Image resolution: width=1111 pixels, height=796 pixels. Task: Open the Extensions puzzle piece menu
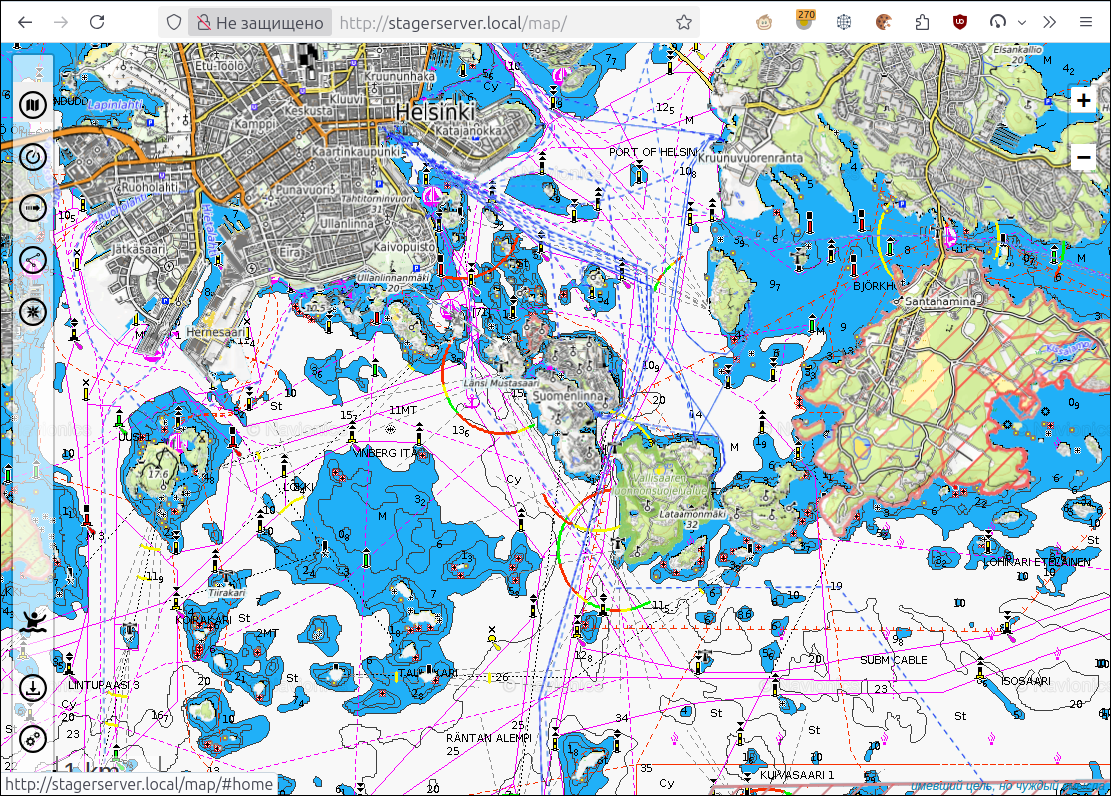pyautogui.click(x=922, y=22)
